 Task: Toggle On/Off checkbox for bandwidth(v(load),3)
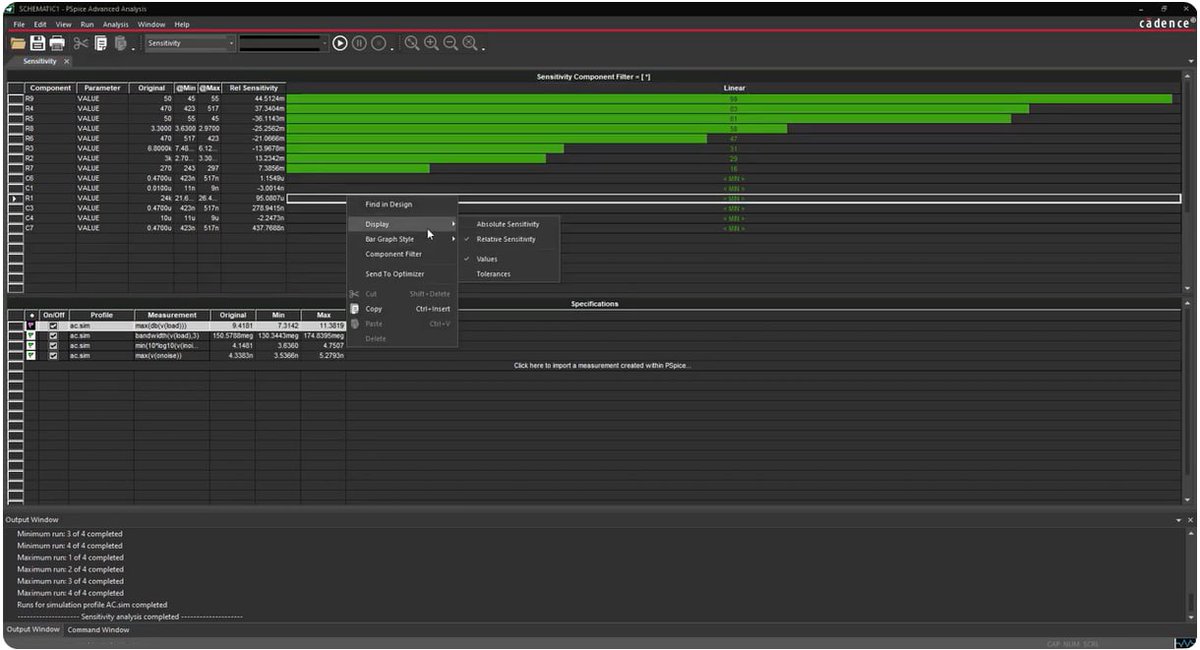[53, 336]
